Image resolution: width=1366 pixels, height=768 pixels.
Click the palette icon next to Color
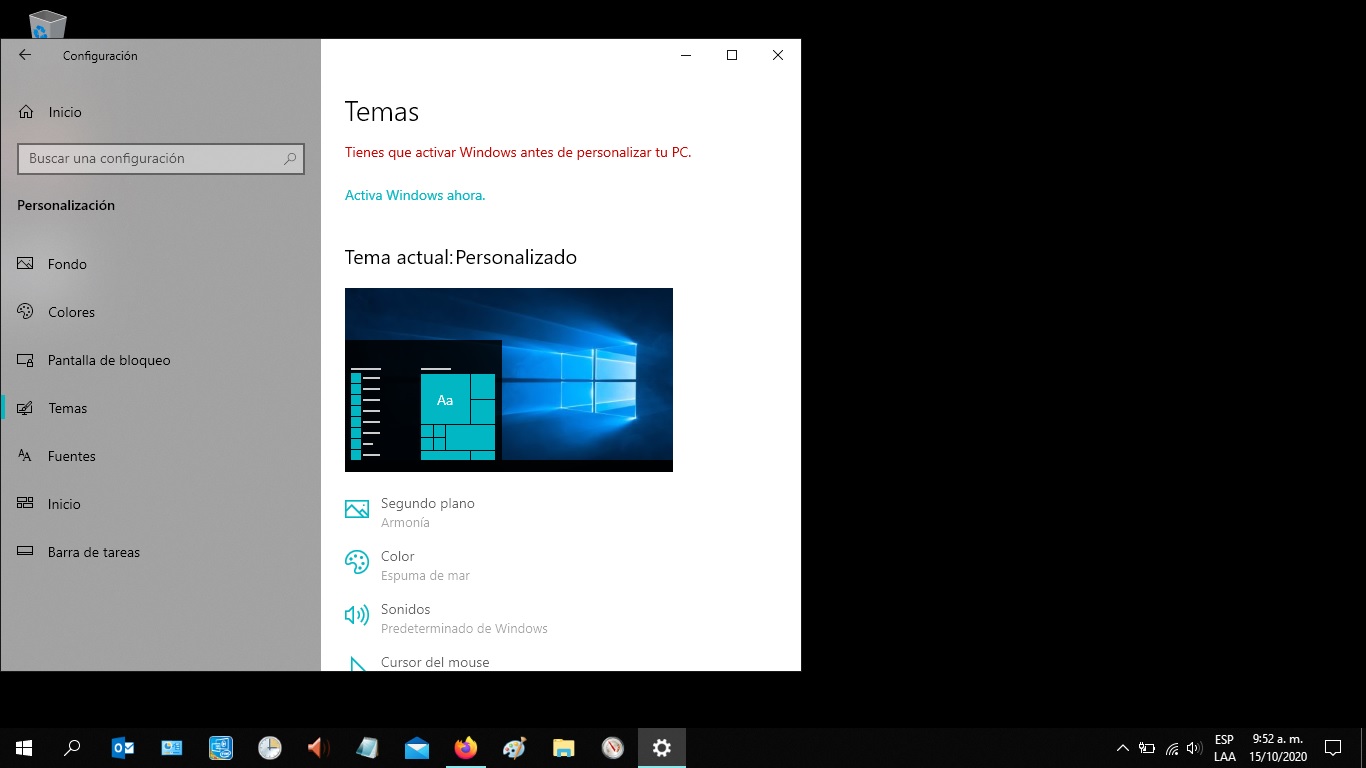tap(357, 562)
